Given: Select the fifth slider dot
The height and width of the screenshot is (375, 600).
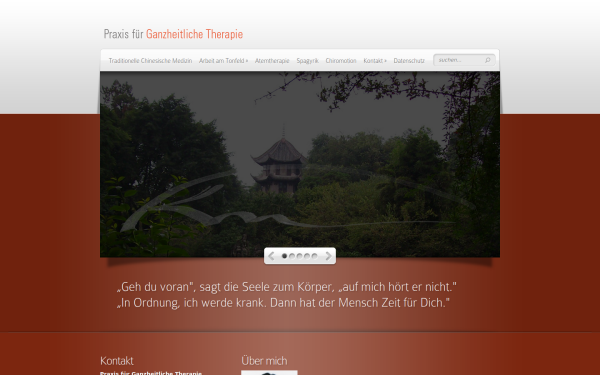Looking at the screenshot, I should point(314,256).
